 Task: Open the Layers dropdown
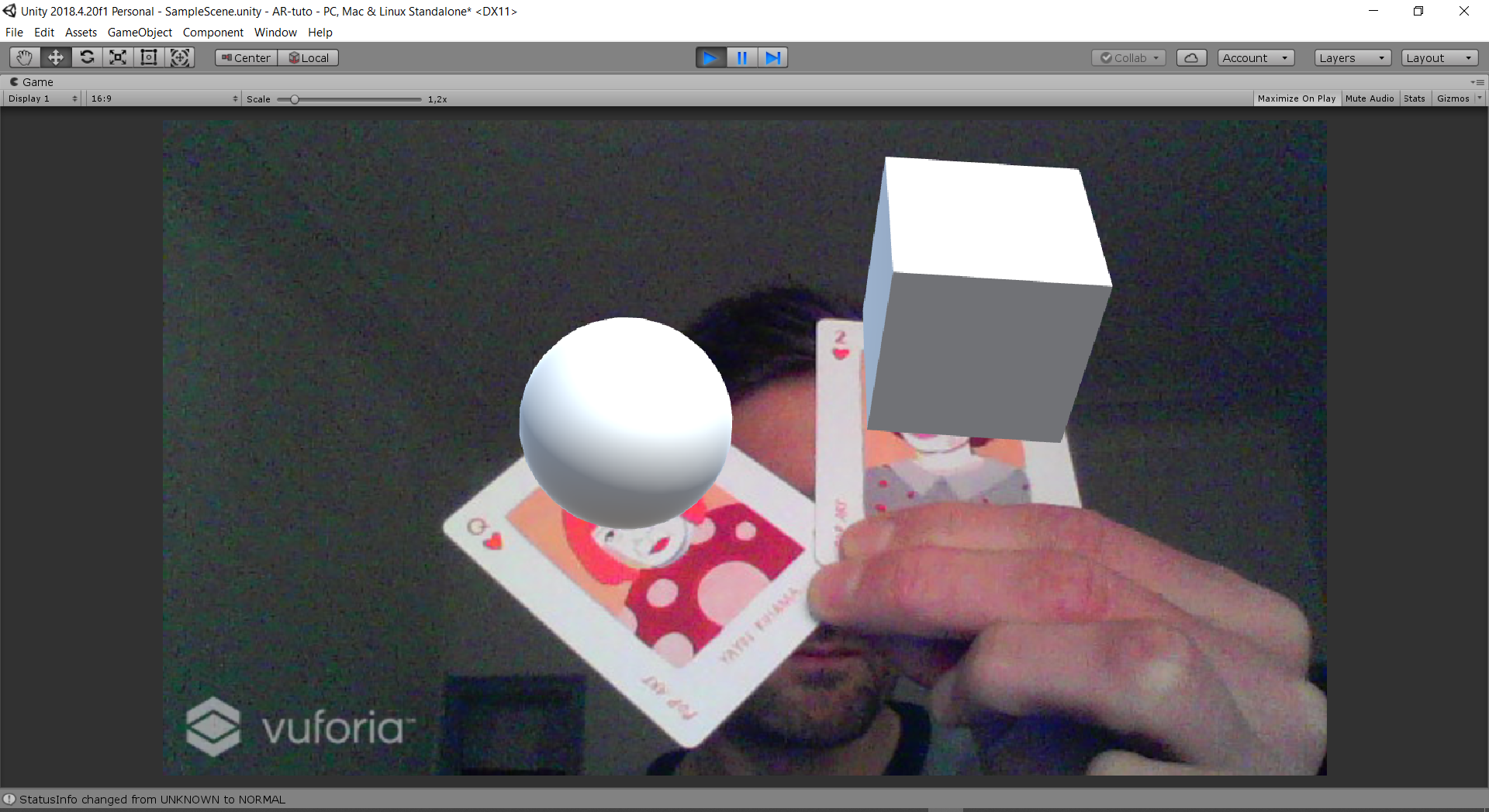(1352, 58)
